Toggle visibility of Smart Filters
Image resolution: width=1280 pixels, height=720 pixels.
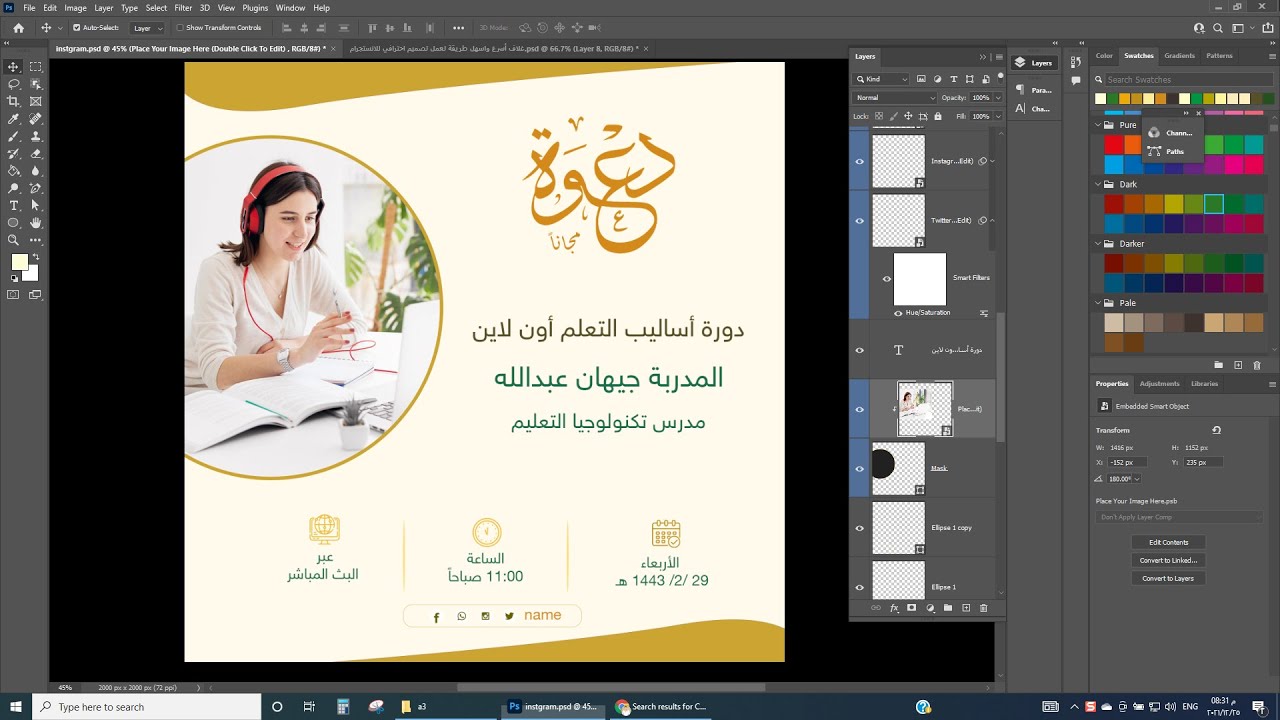(886, 279)
